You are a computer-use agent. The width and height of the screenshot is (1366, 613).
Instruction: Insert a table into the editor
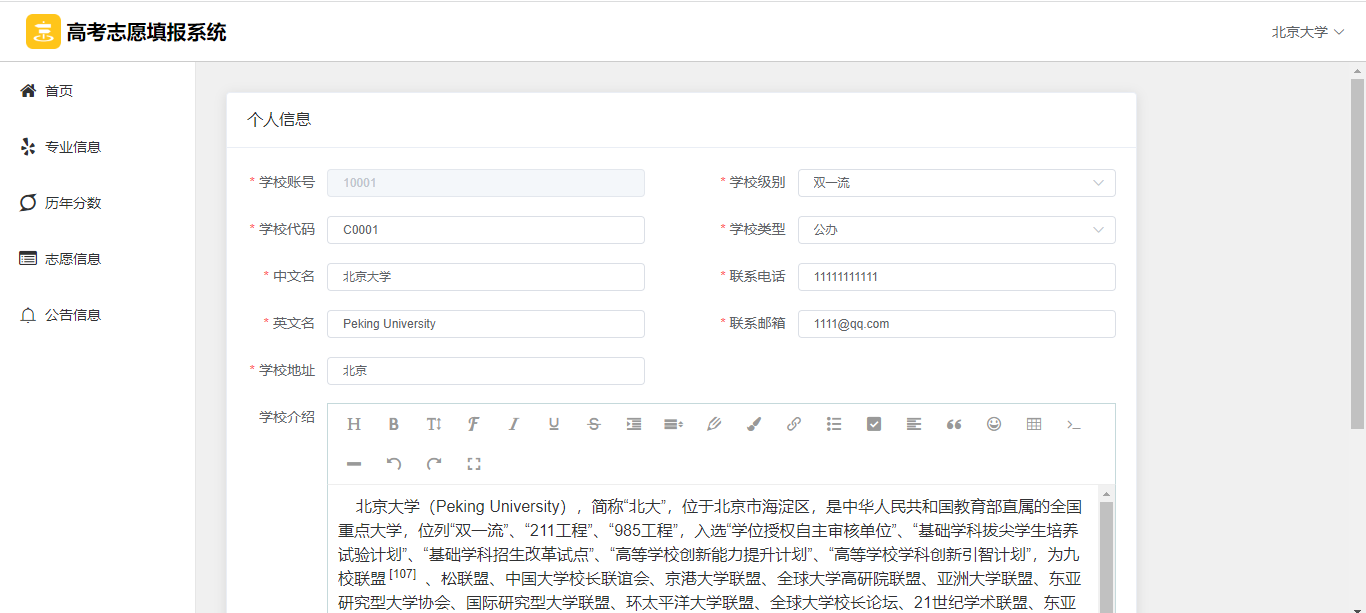point(1034,424)
